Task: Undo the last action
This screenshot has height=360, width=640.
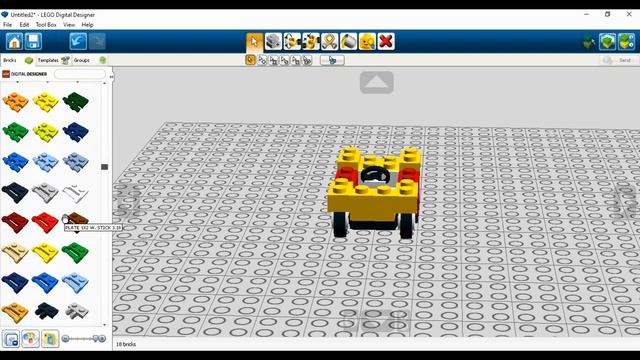Action: click(78, 42)
